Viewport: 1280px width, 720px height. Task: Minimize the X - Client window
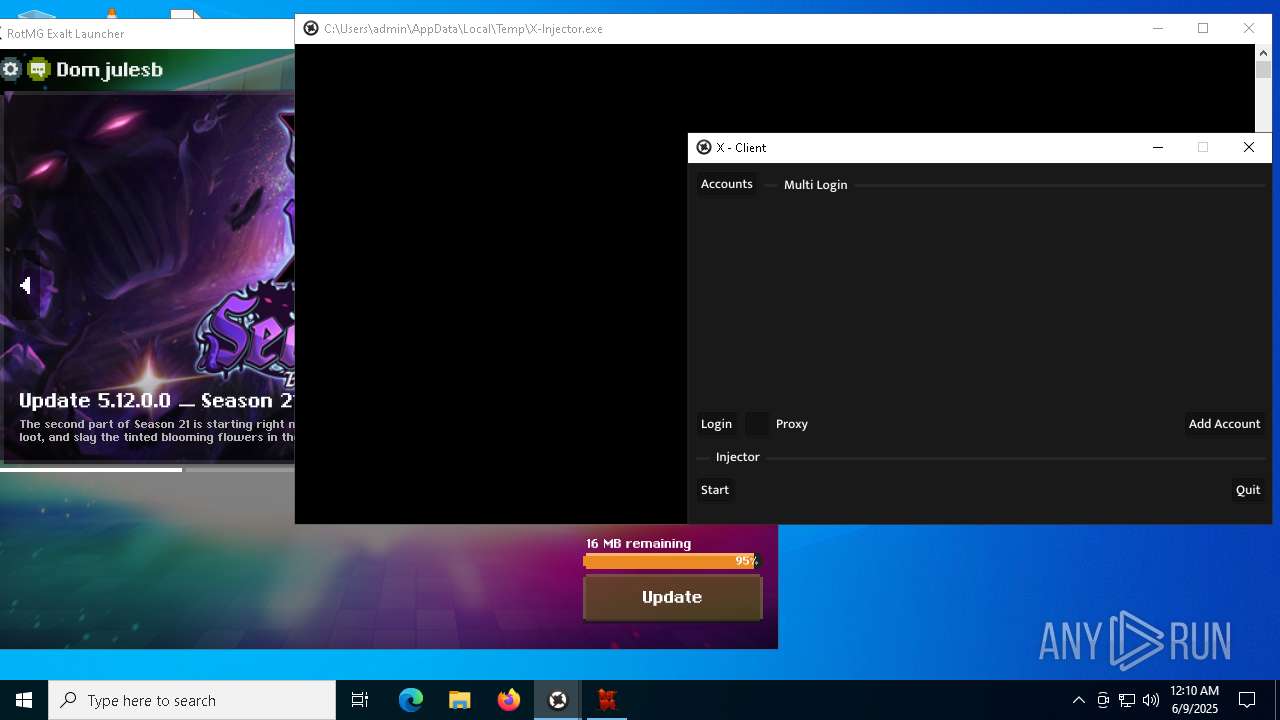(1158, 147)
